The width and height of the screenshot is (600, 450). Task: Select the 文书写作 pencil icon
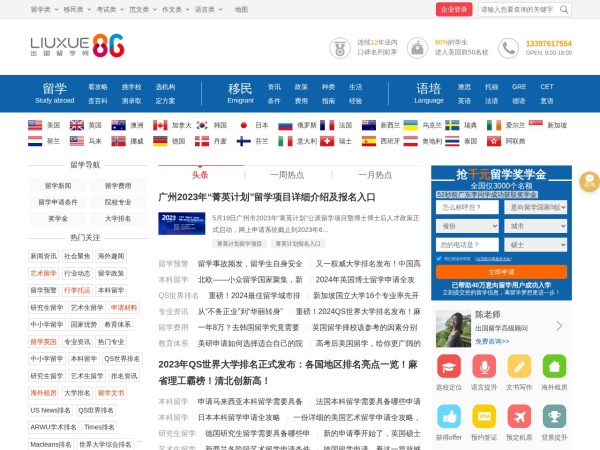click(518, 367)
